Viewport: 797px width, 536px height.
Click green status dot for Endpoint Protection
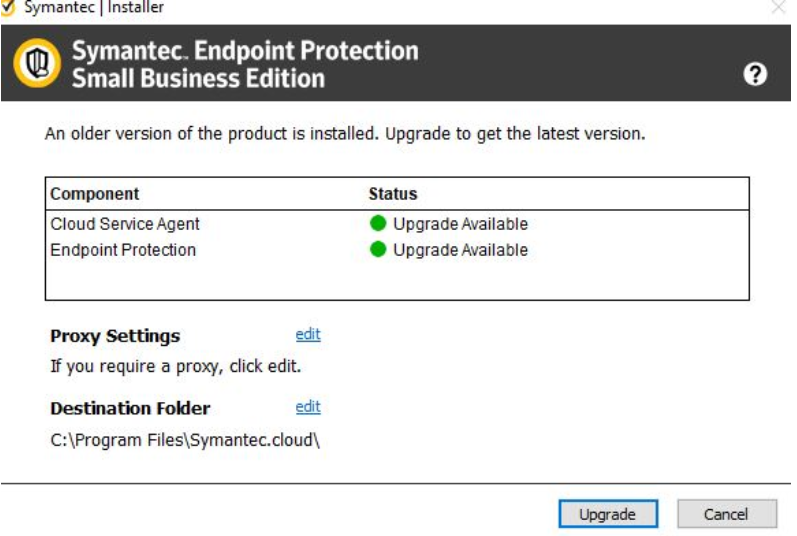[x=378, y=250]
